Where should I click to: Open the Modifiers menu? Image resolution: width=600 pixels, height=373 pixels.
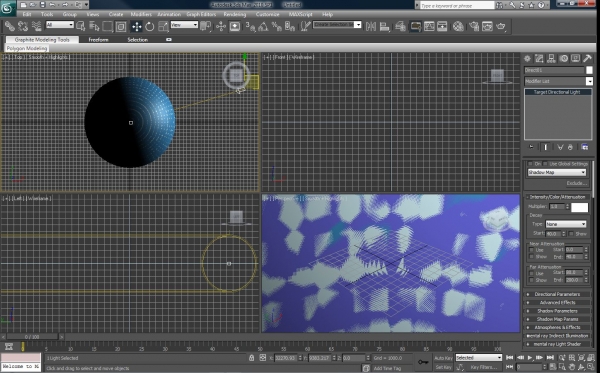(x=141, y=14)
